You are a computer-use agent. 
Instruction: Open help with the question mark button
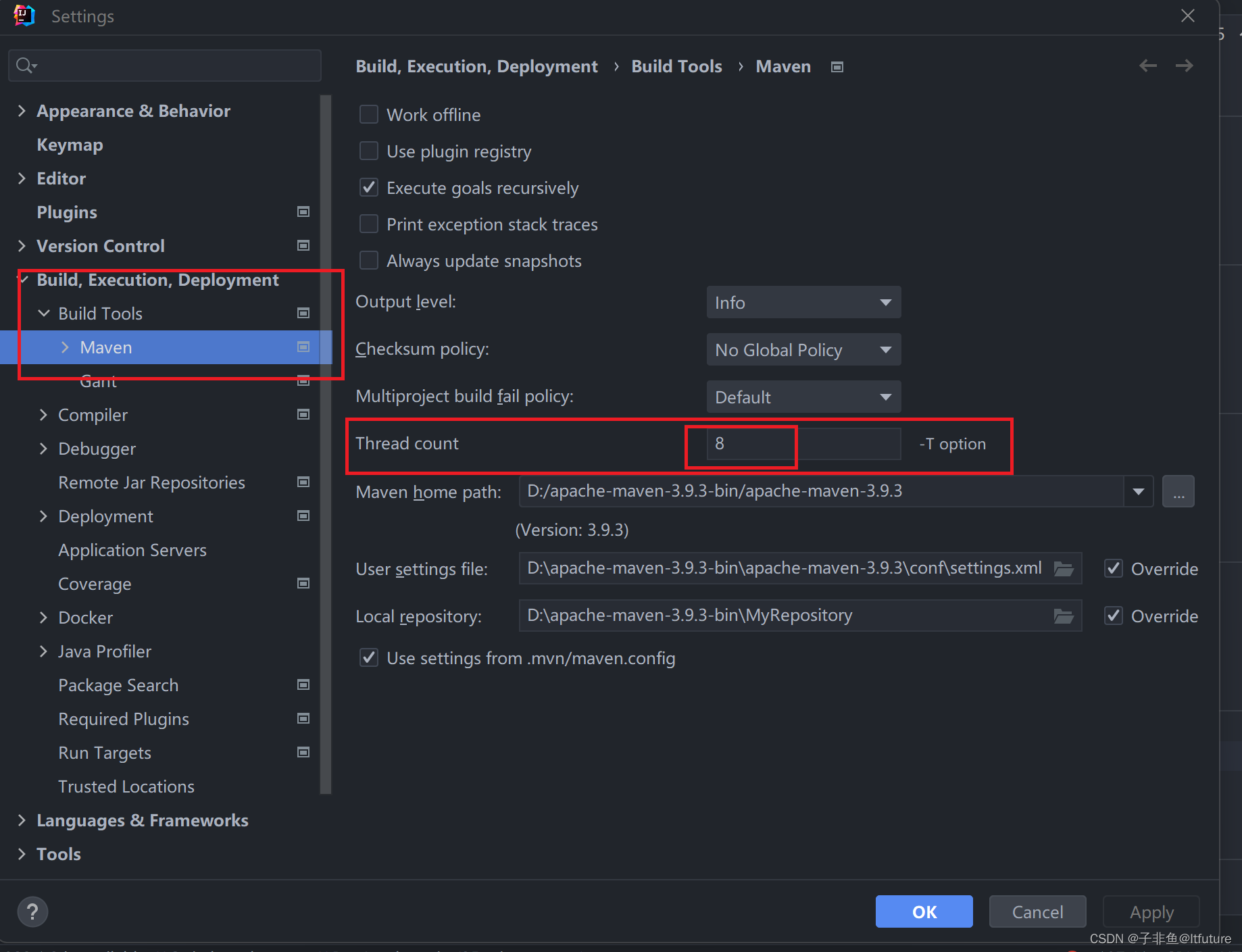pos(32,911)
